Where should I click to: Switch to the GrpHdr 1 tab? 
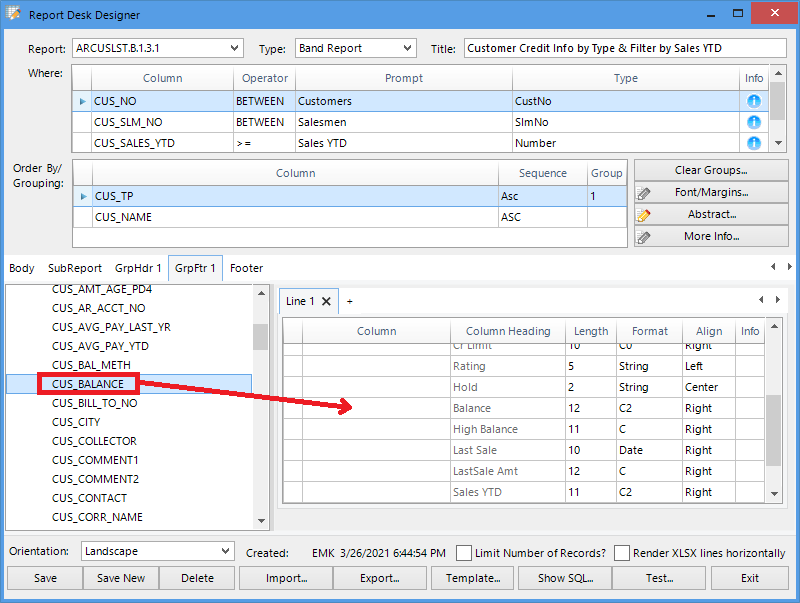tap(138, 268)
